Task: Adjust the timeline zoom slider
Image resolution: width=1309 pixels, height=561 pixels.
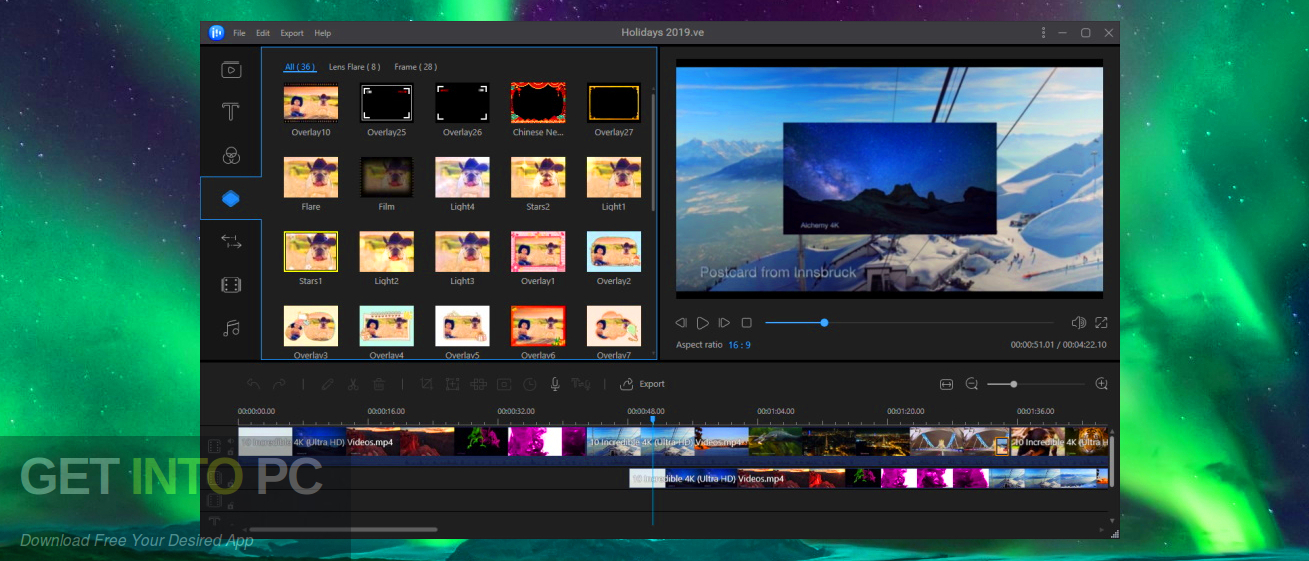Action: pyautogui.click(x=1036, y=384)
